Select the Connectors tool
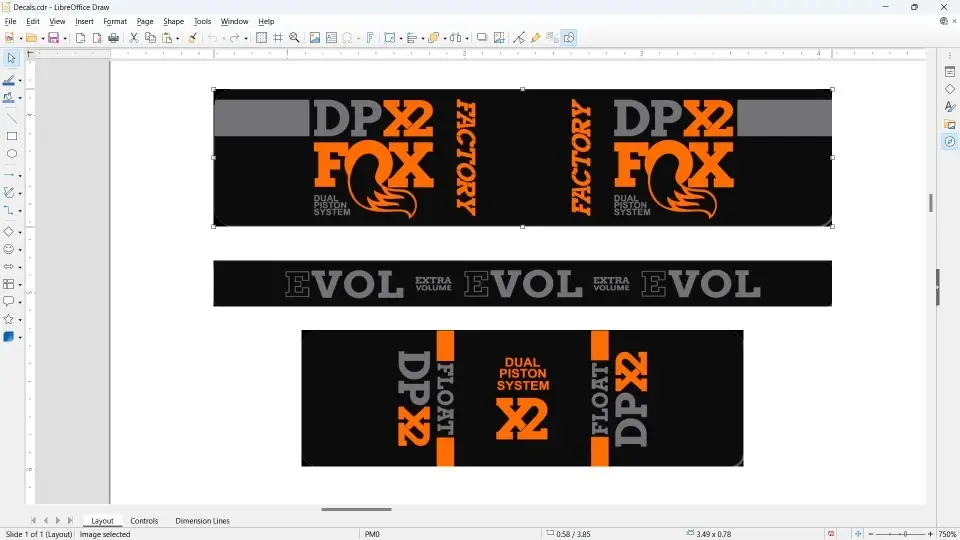Screen dimensions: 960x540 [9, 211]
